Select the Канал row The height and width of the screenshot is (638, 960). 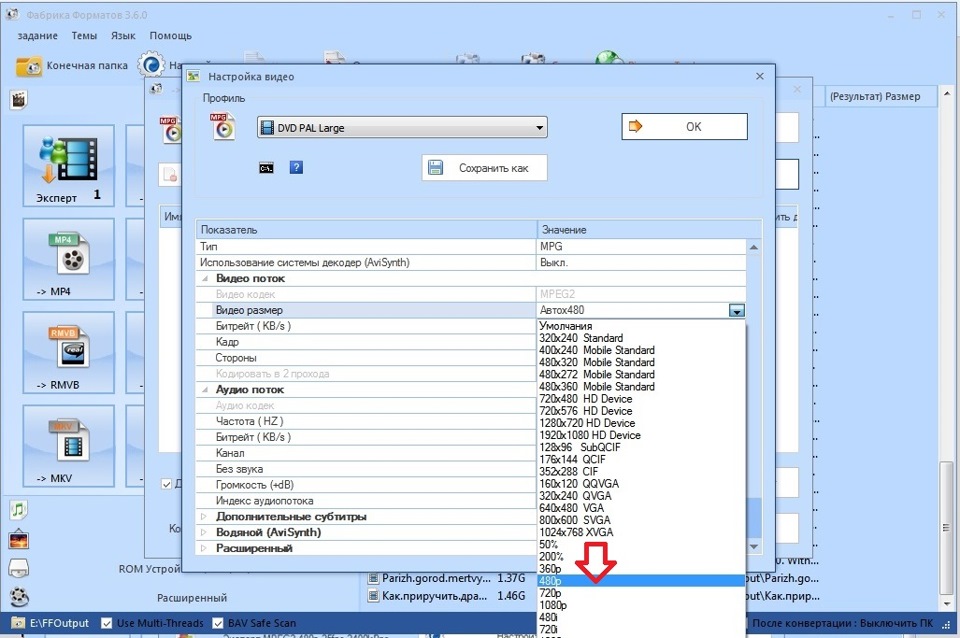pos(366,454)
